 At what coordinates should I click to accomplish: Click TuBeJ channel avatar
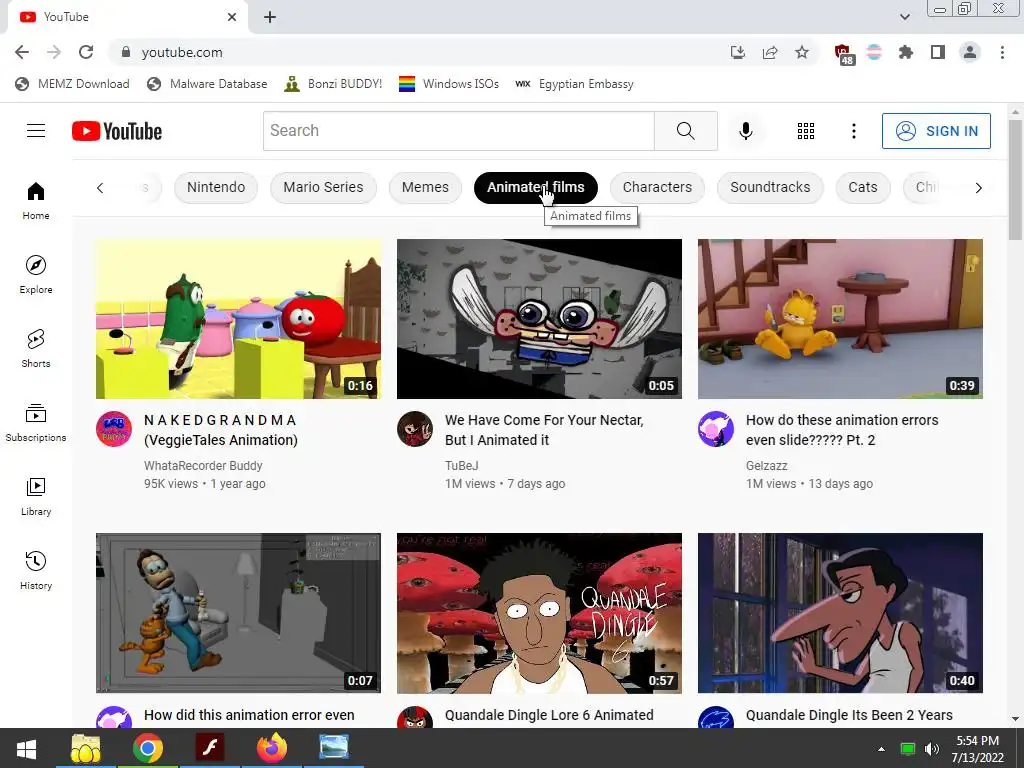415,429
